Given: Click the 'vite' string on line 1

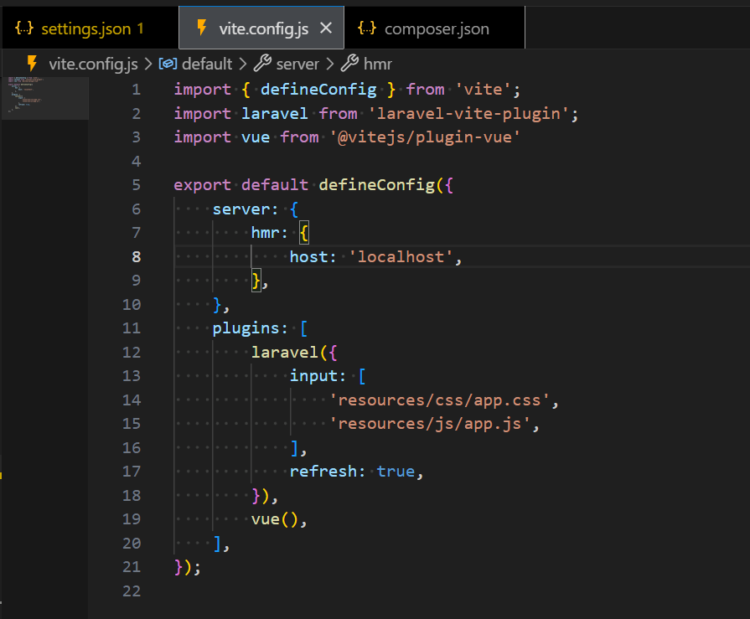Looking at the screenshot, I should point(483,89).
